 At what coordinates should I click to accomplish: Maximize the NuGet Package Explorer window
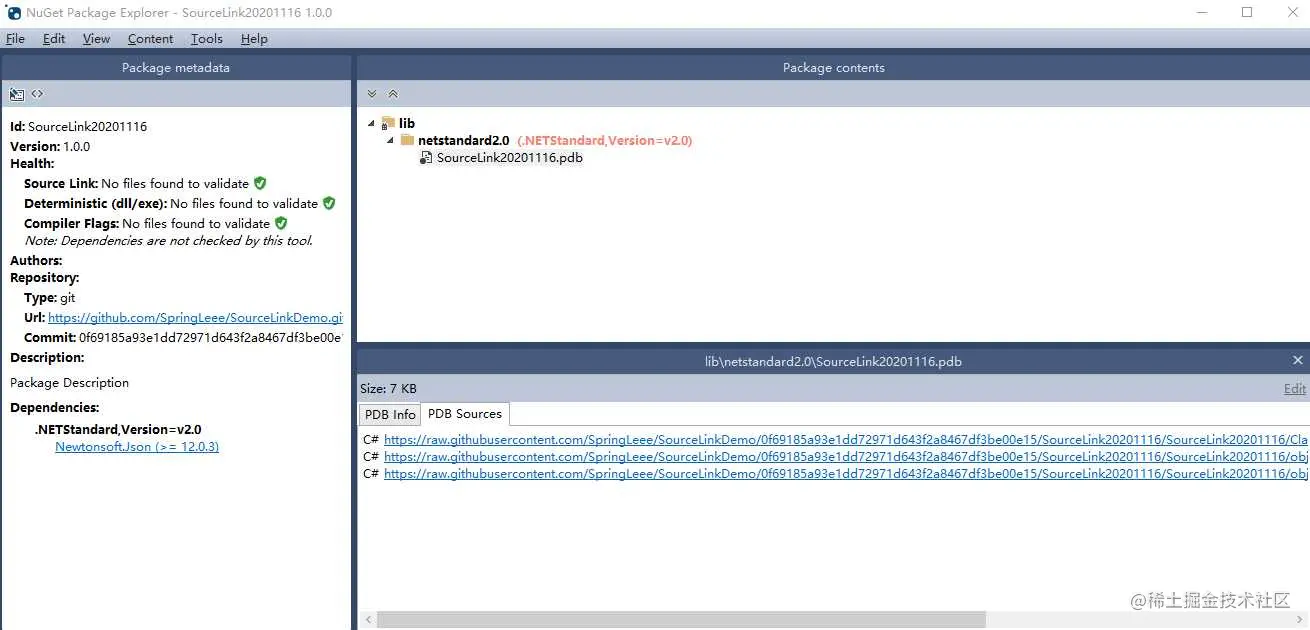pos(1247,13)
